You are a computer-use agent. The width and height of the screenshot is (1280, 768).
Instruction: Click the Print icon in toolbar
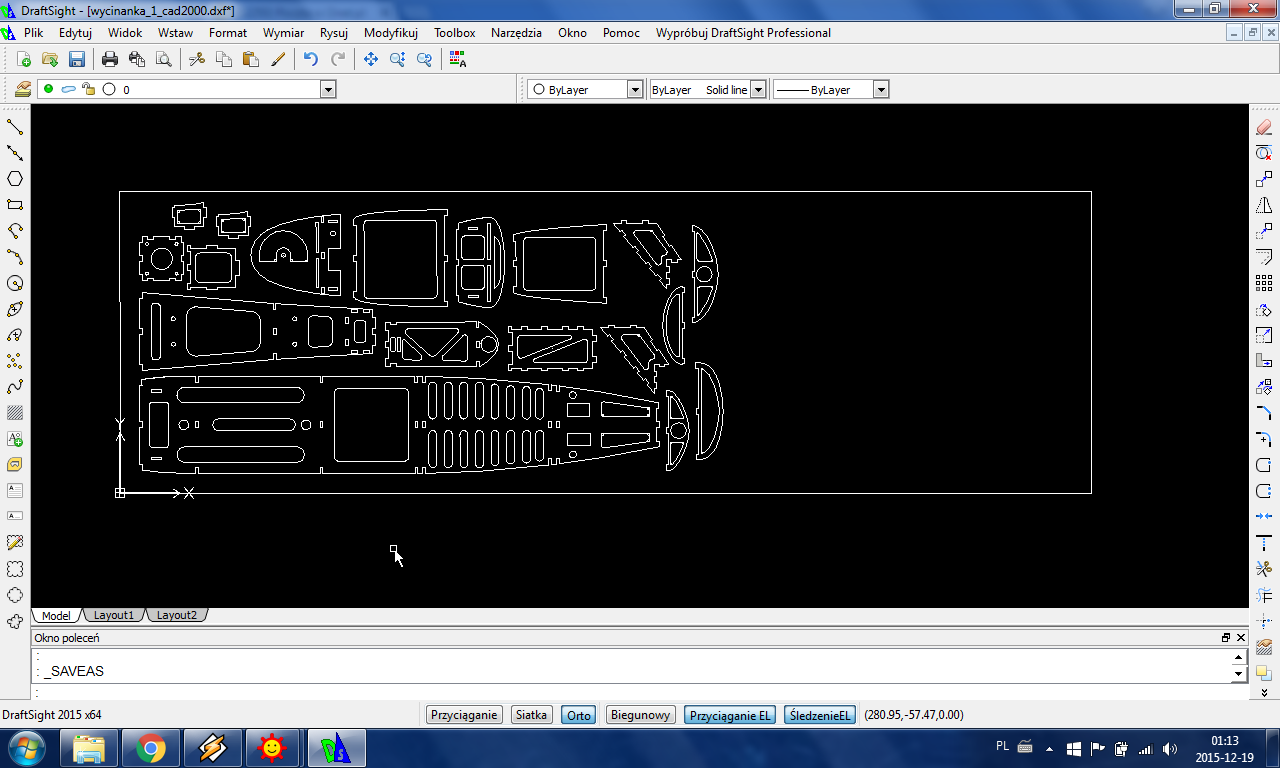110,59
